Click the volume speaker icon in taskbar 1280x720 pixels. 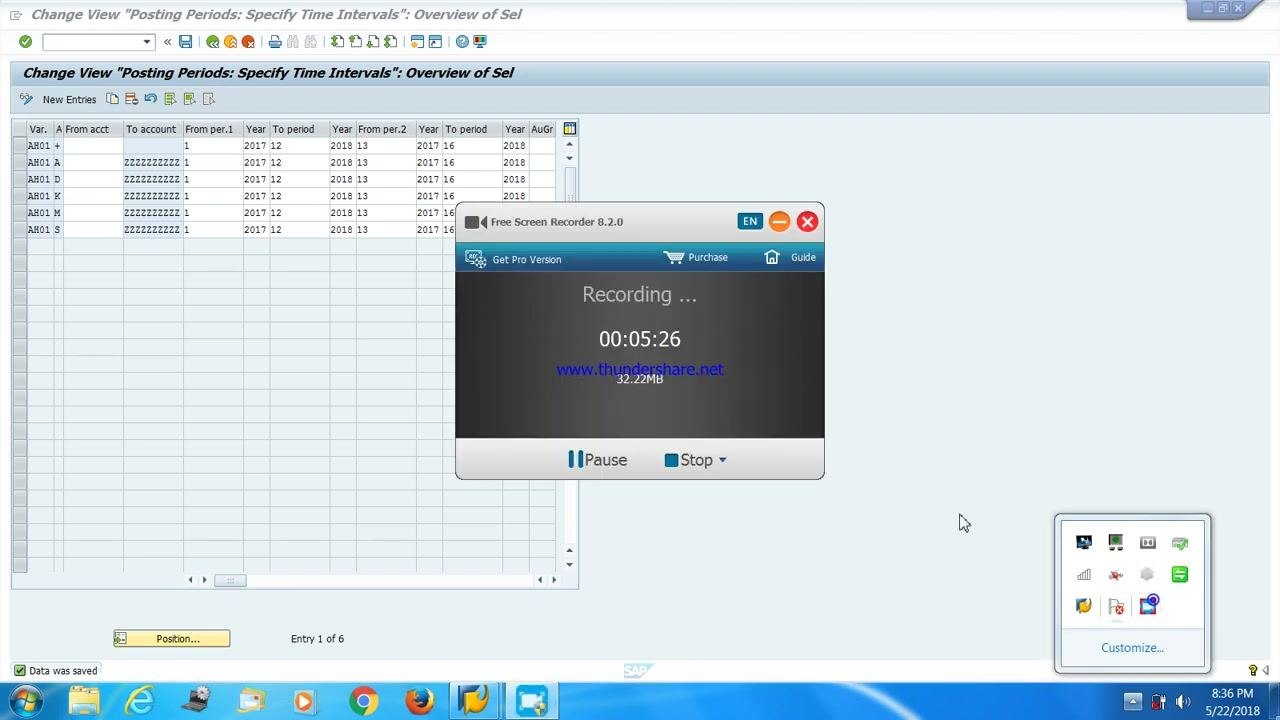coord(1183,701)
